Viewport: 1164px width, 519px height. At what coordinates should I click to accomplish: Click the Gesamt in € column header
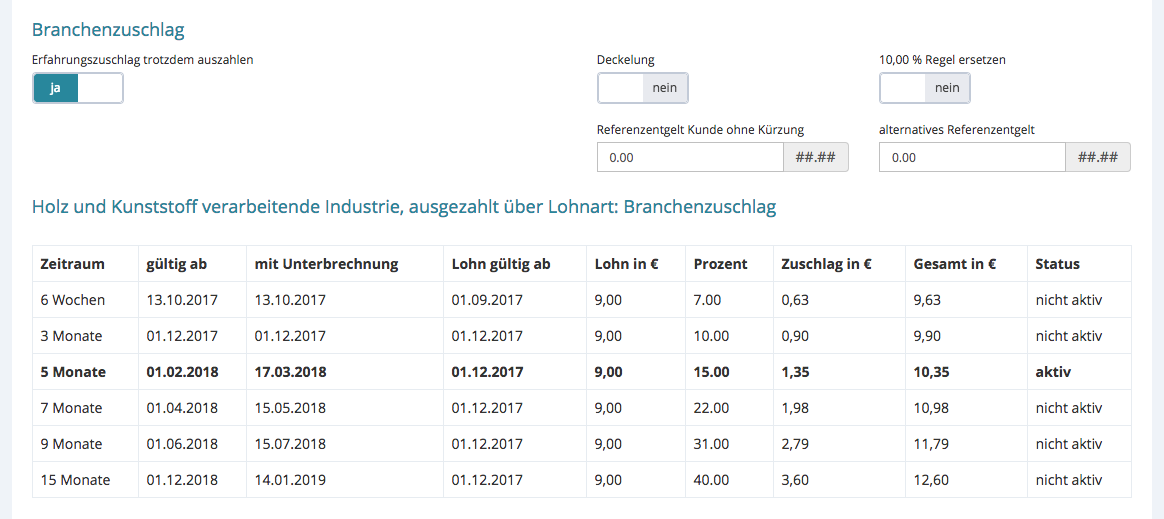(954, 264)
